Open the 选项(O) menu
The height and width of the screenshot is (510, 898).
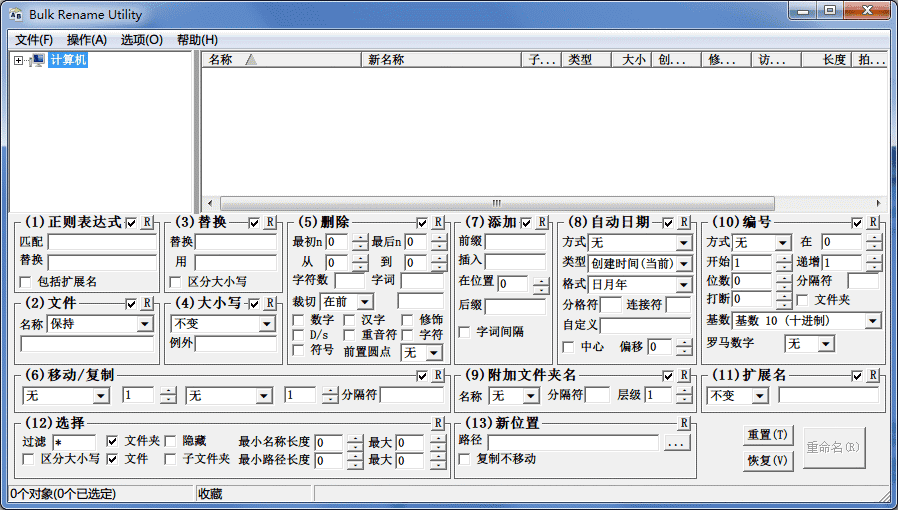(x=141, y=40)
